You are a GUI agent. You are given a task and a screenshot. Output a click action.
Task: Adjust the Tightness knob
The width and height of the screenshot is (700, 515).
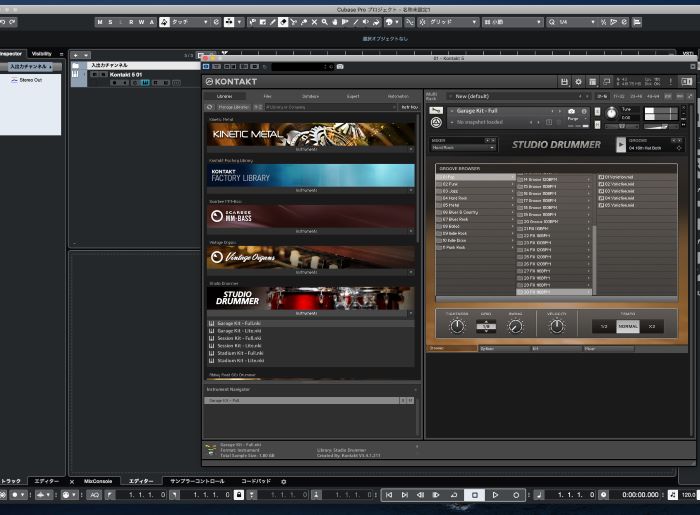point(457,326)
